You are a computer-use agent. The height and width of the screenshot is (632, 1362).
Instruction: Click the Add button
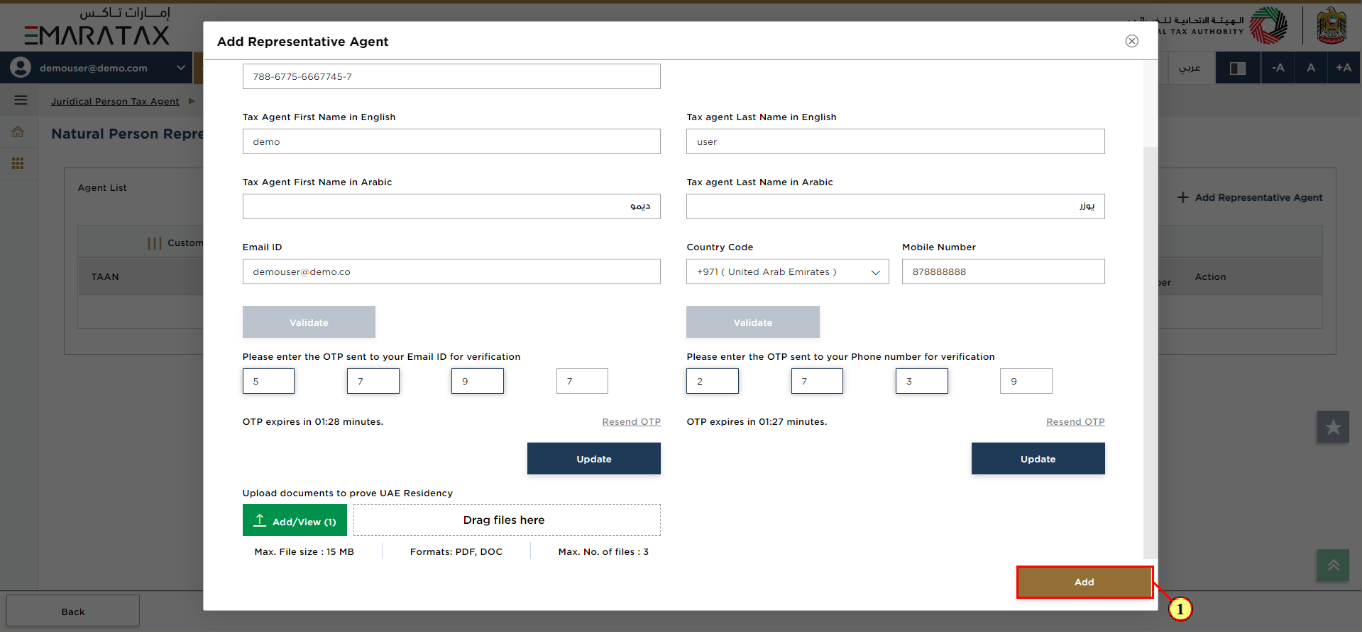(x=1085, y=582)
